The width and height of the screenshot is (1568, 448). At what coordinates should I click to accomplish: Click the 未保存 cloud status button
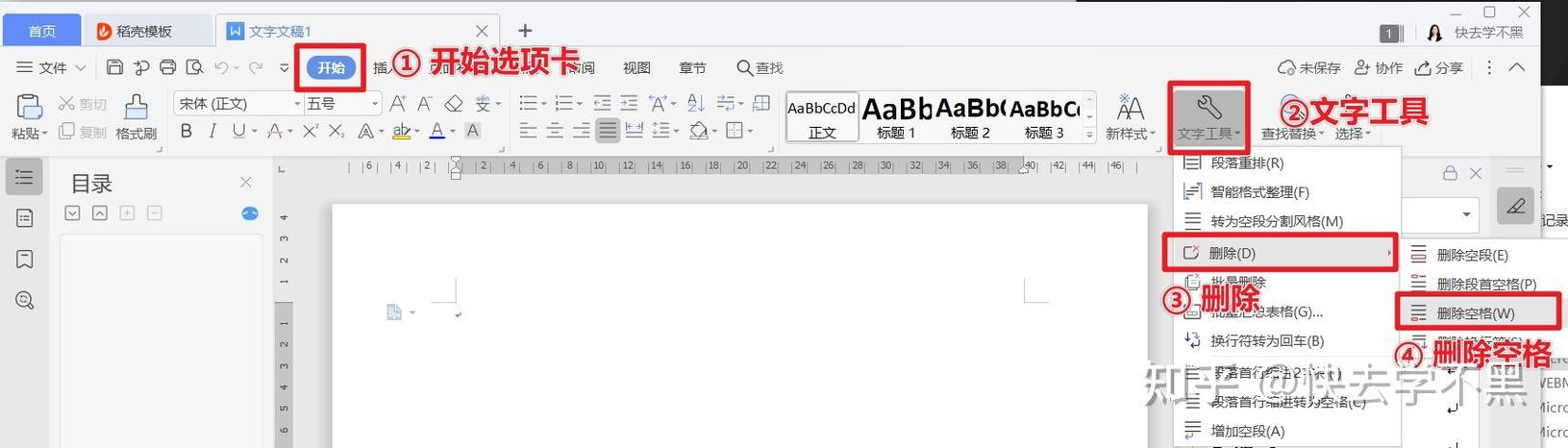[x=1309, y=67]
